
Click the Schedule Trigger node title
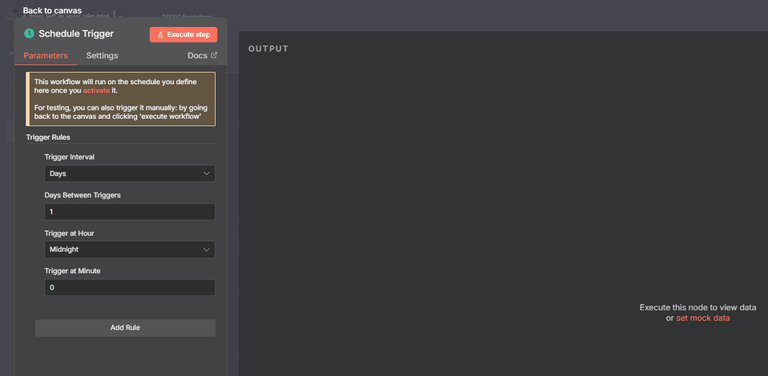(76, 34)
